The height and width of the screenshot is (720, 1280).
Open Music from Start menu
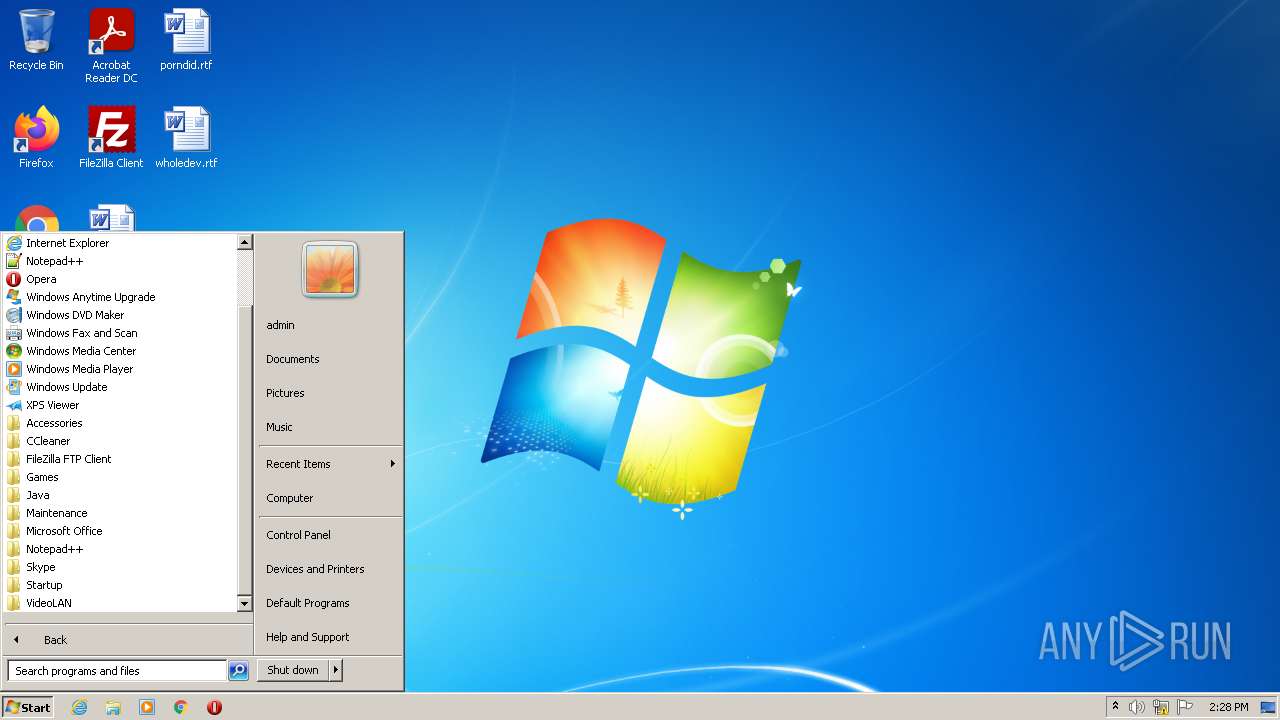click(330, 427)
